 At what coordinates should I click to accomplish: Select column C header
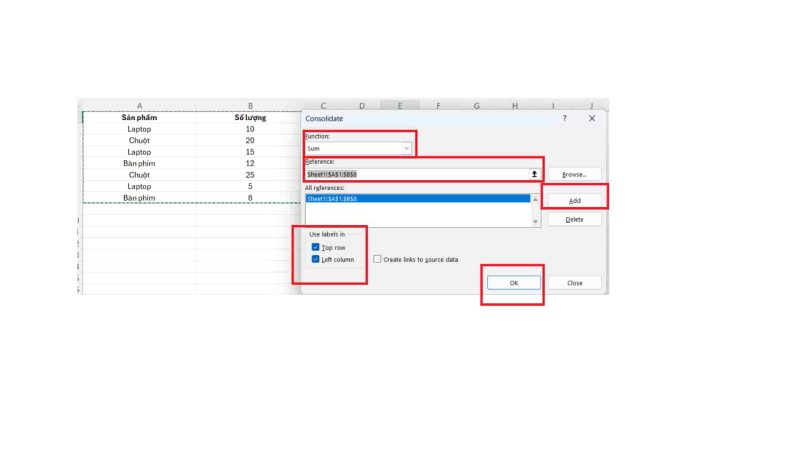pos(323,106)
